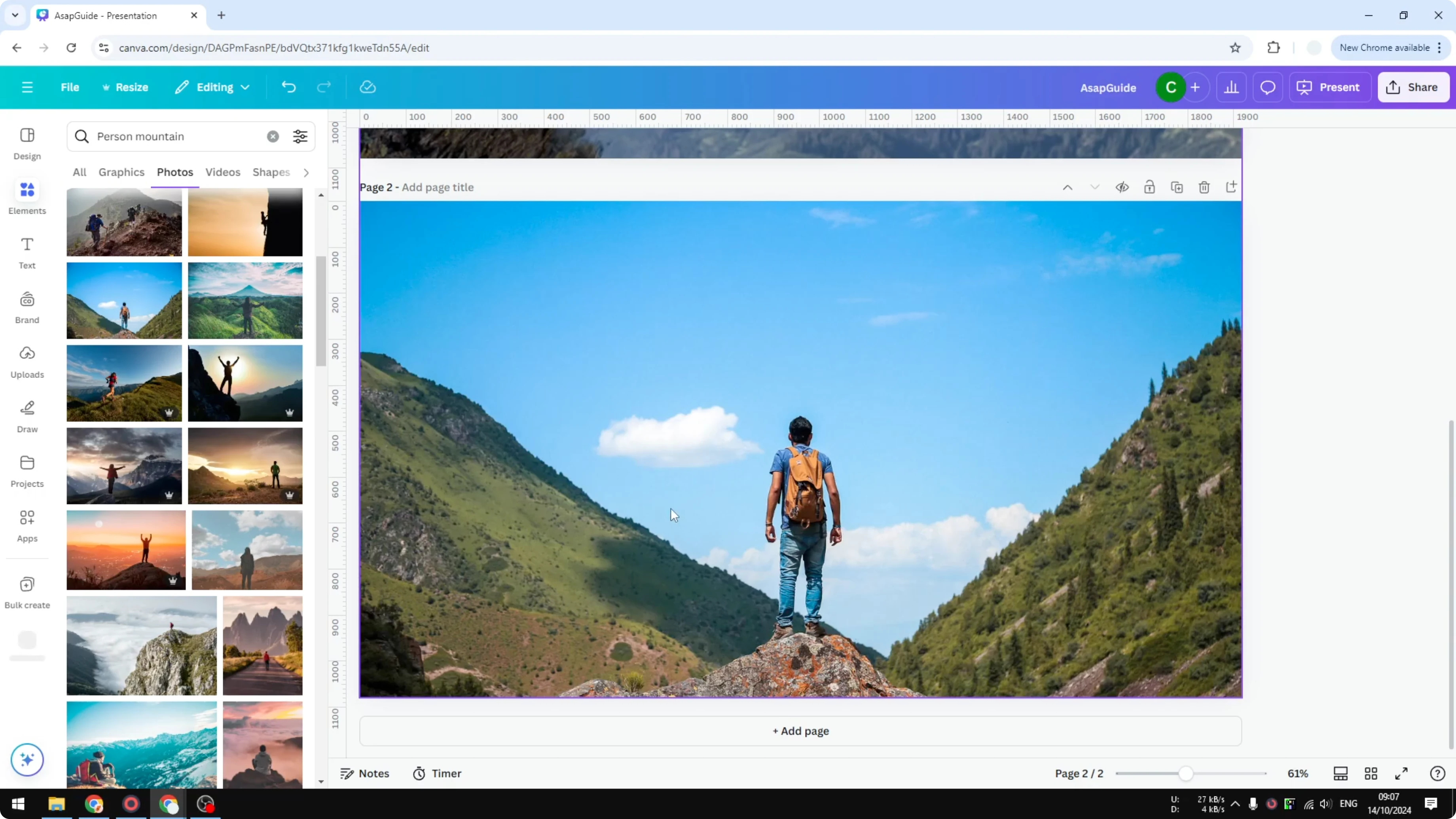This screenshot has height=819, width=1456.
Task: Expand more search categories after Shapes
Action: click(306, 173)
